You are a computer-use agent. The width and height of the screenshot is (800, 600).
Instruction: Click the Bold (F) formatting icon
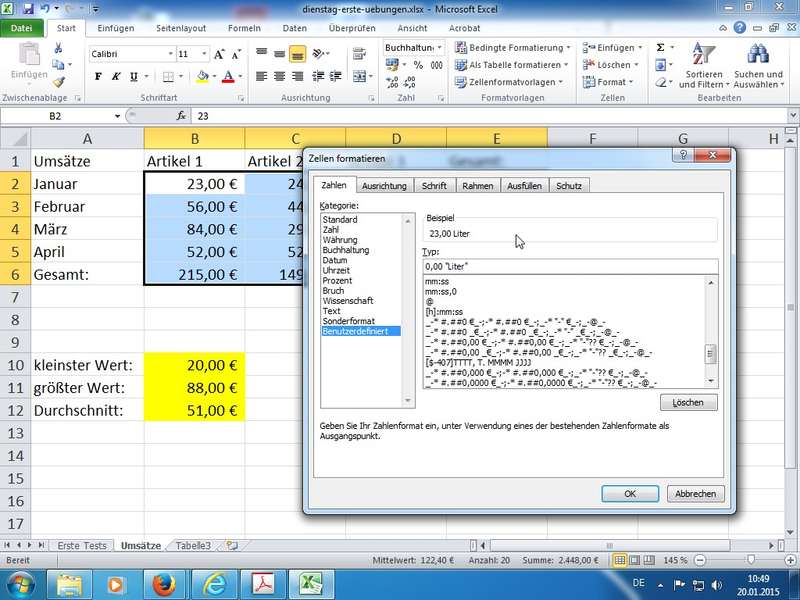pos(98,76)
